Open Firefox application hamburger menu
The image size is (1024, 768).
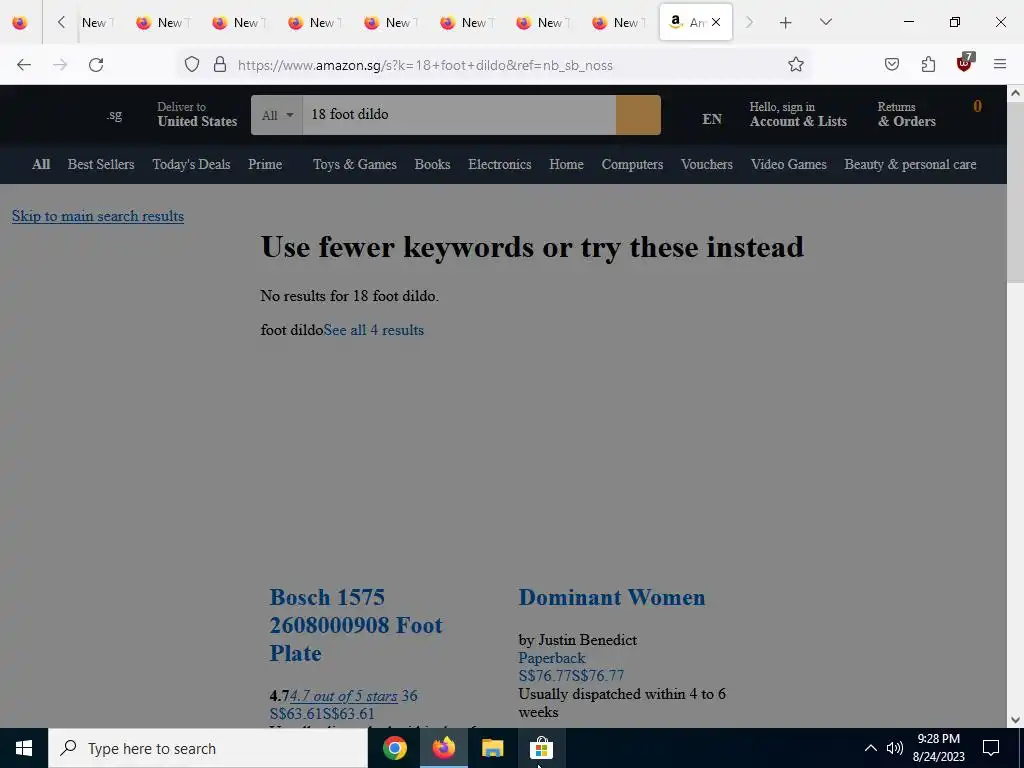pos(1000,65)
